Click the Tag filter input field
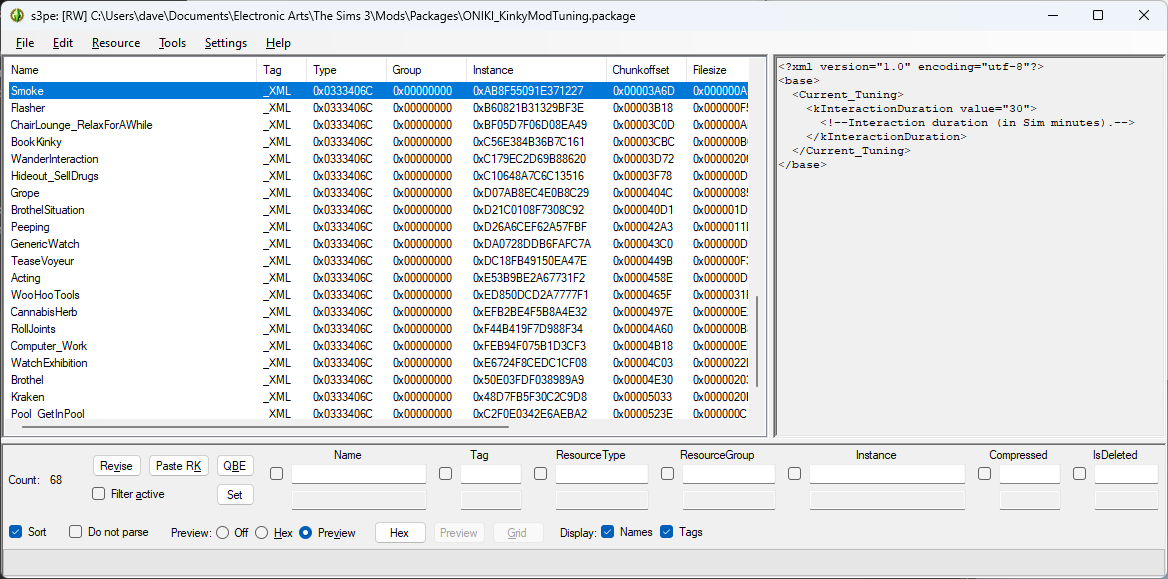This screenshot has width=1168, height=579. click(491, 474)
